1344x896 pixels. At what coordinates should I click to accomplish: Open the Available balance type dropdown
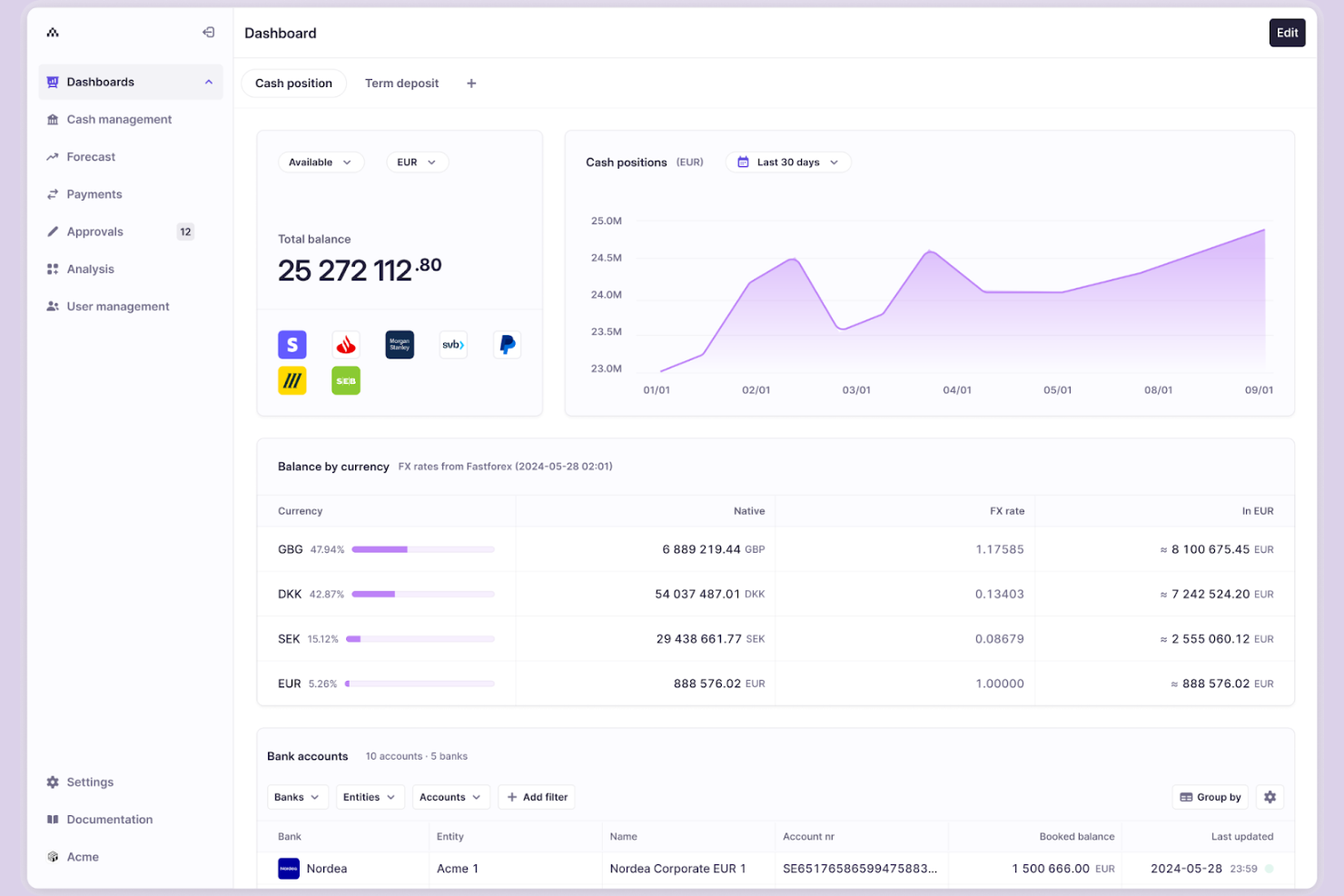click(321, 162)
